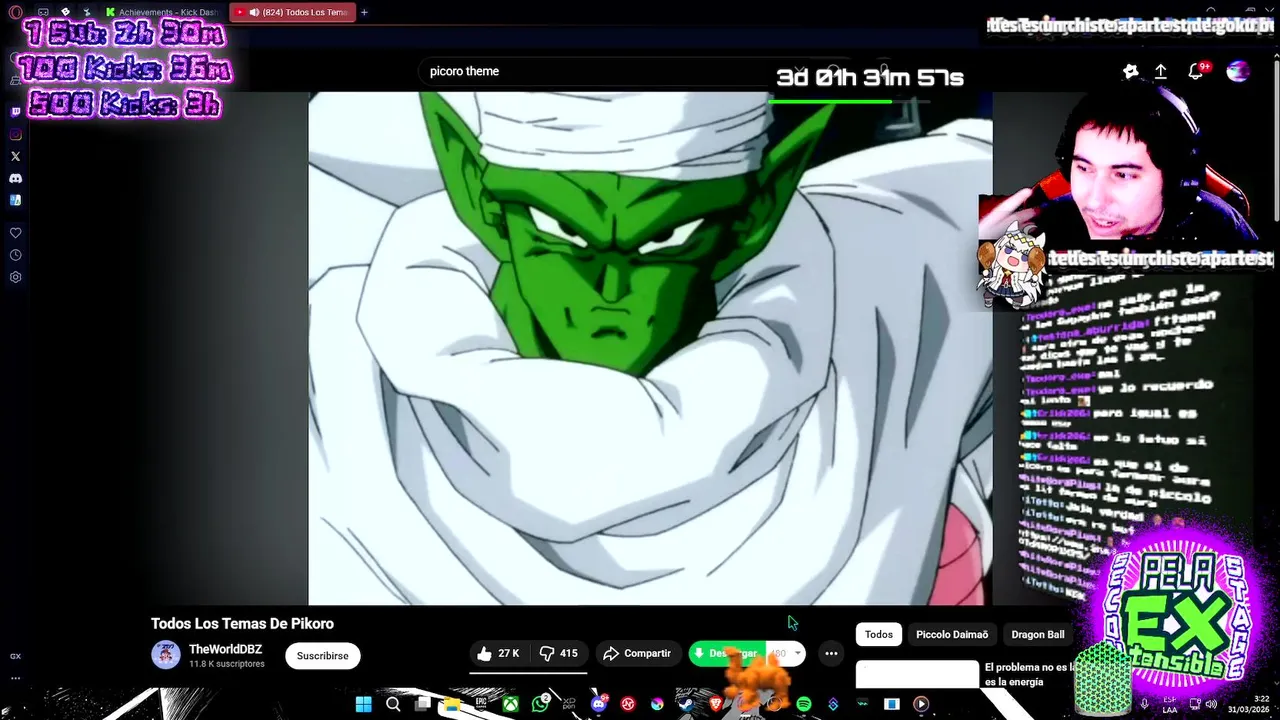Open X (Twitter) in the sidebar
1280x720 pixels.
click(15, 156)
